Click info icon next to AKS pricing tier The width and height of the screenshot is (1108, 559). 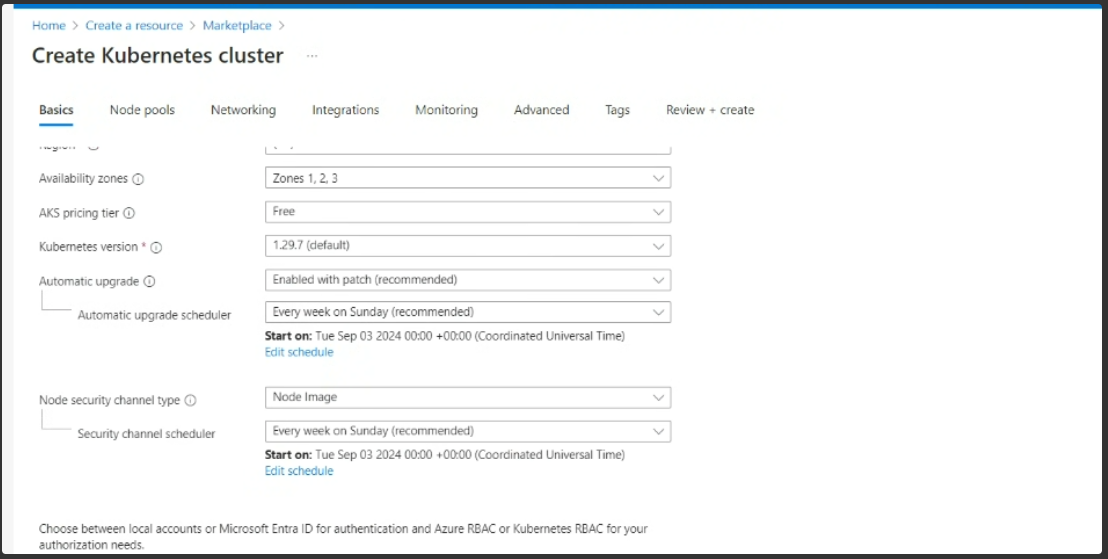(129, 213)
